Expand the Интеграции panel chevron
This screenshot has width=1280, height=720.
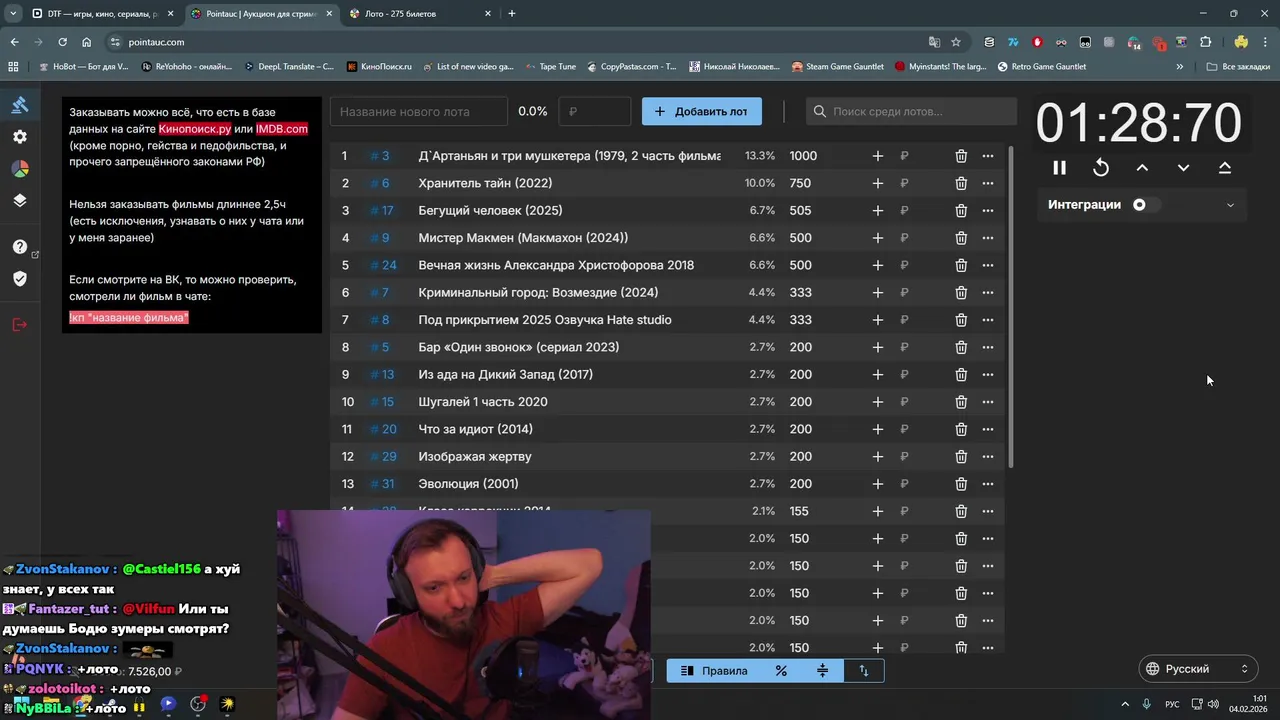[1230, 205]
